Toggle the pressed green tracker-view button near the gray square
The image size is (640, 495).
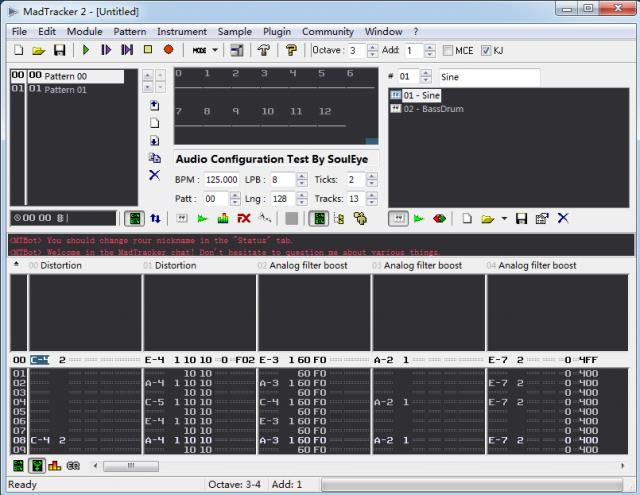(319, 218)
